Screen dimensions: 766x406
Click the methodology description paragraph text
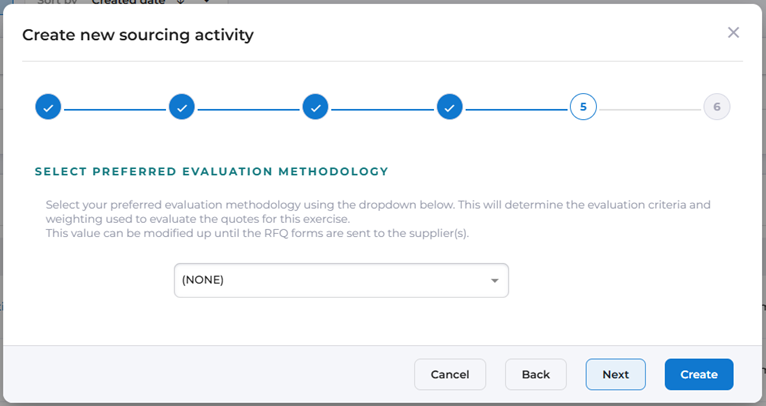coord(378,218)
